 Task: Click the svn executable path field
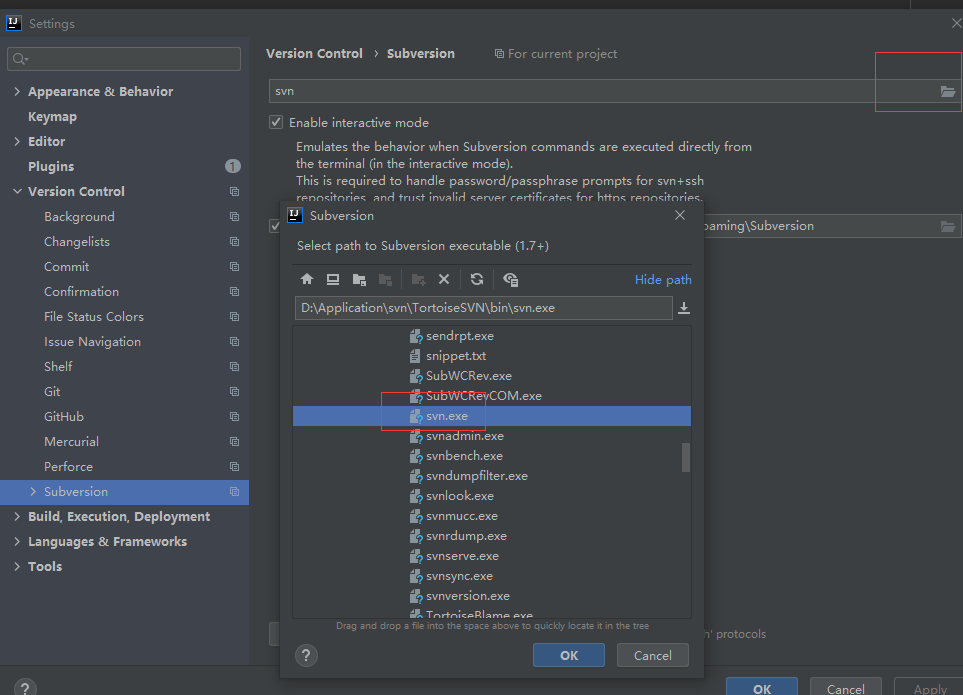point(603,91)
